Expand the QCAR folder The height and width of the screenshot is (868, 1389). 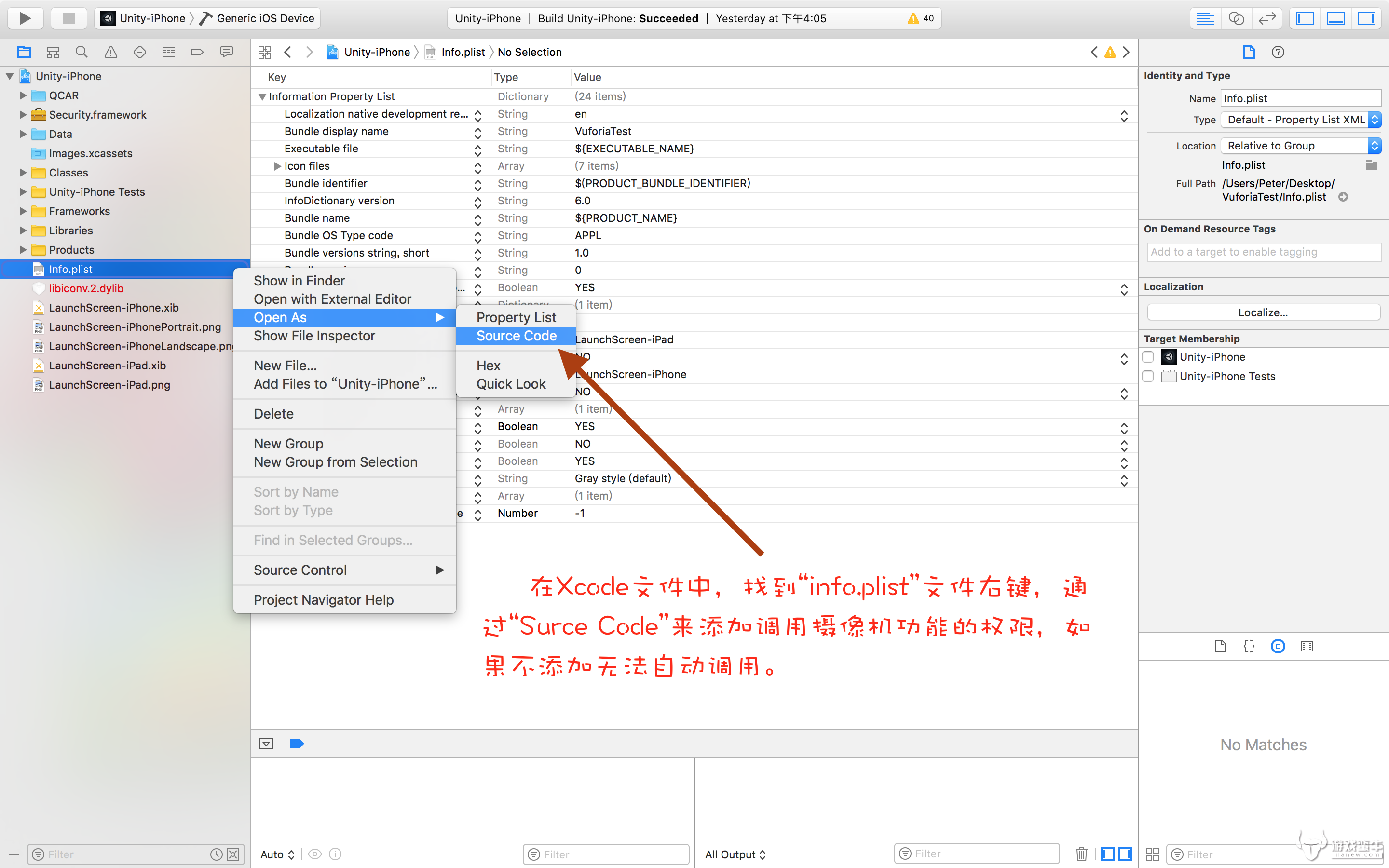click(x=23, y=95)
